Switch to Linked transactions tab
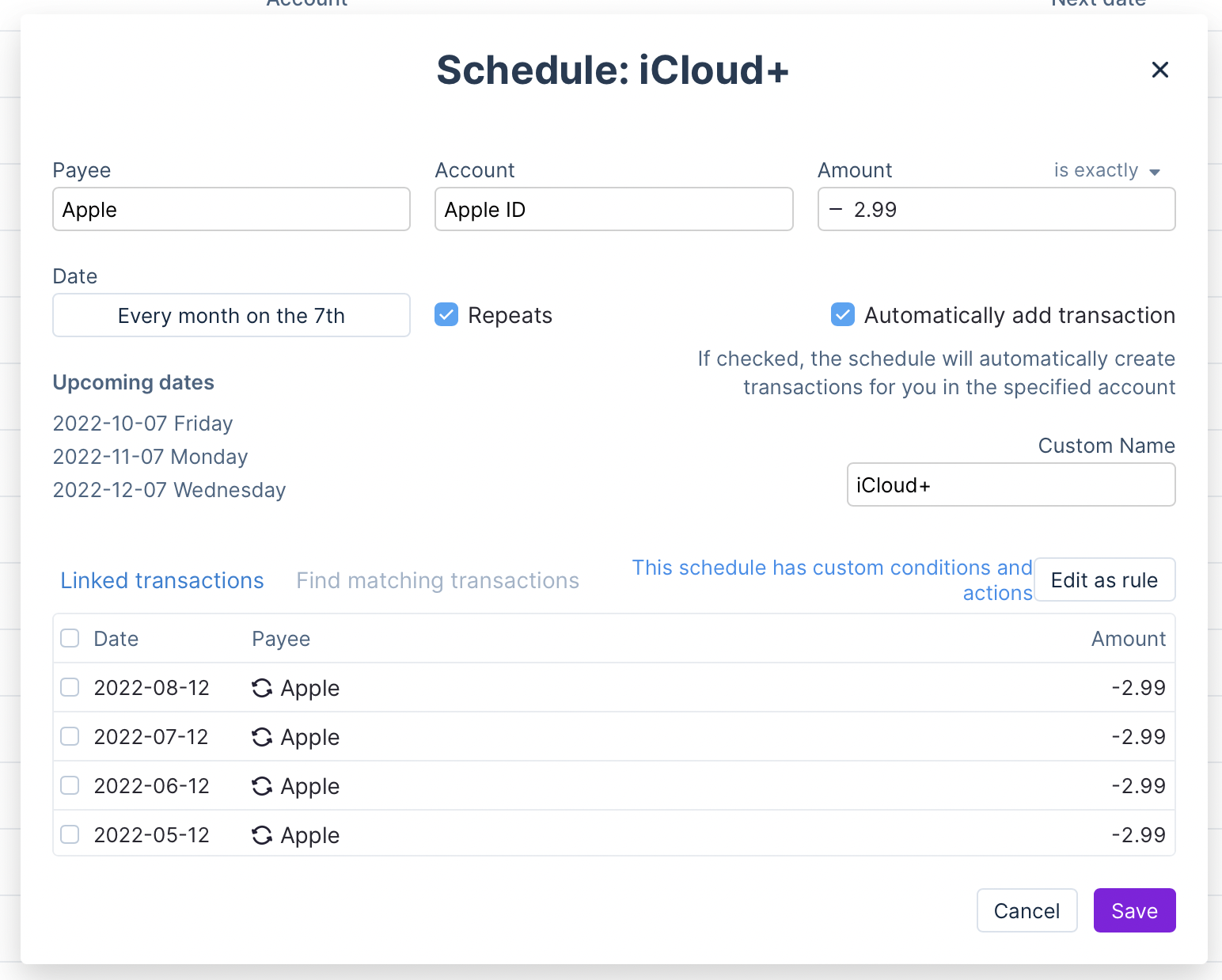Viewport: 1222px width, 980px height. click(162, 580)
